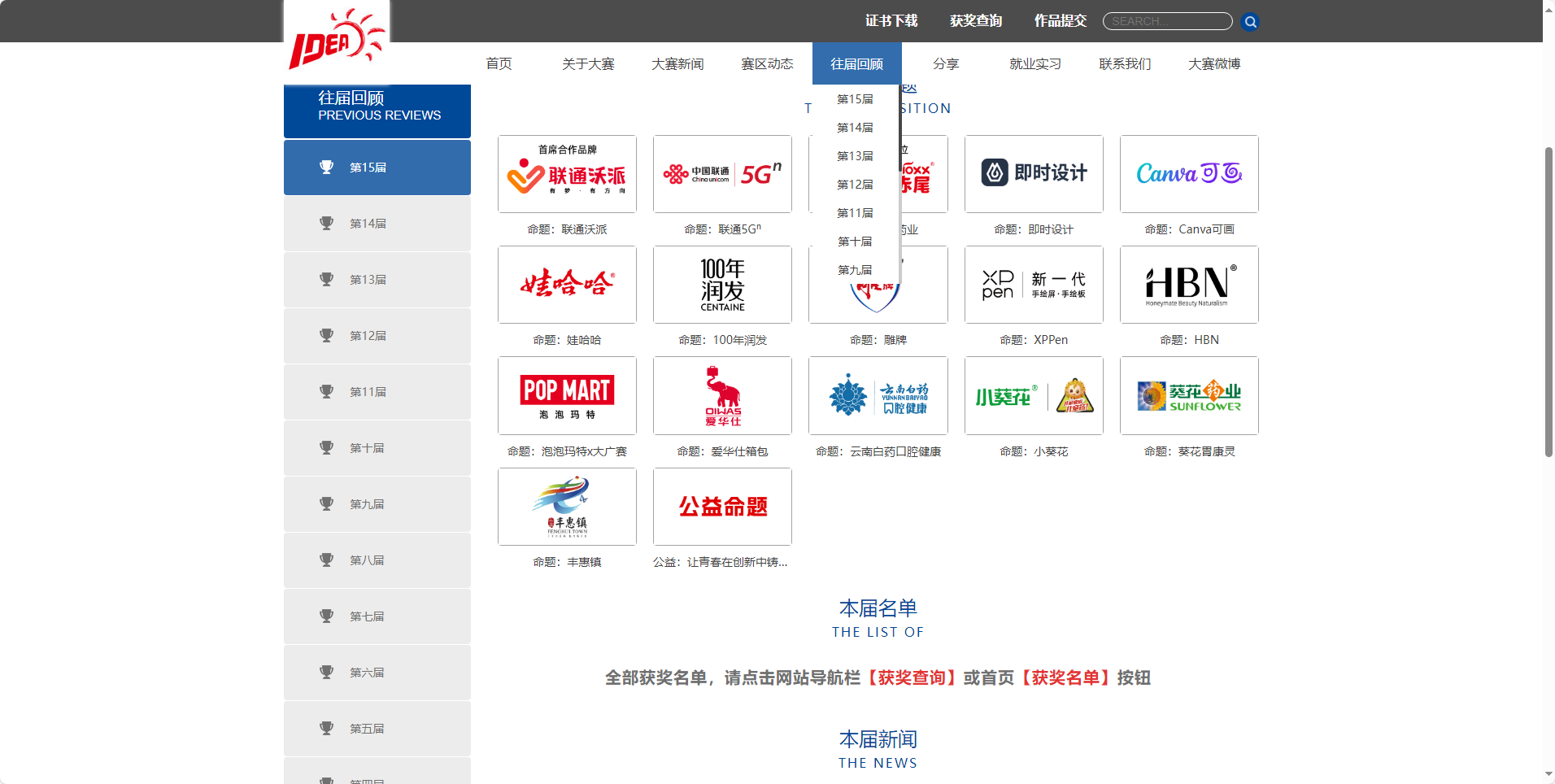Open the 联通沃派 brand logo card

(x=567, y=174)
